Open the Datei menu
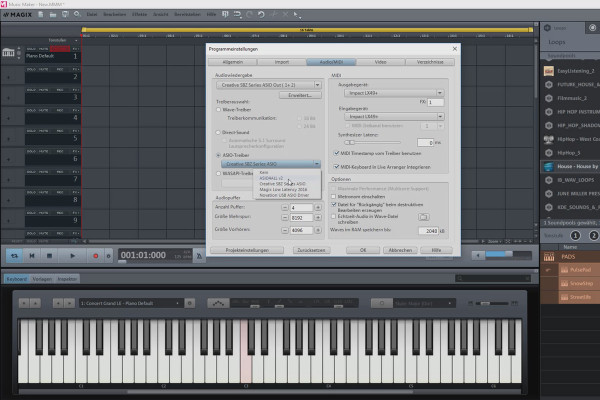This screenshot has width=600, height=400. (92, 15)
